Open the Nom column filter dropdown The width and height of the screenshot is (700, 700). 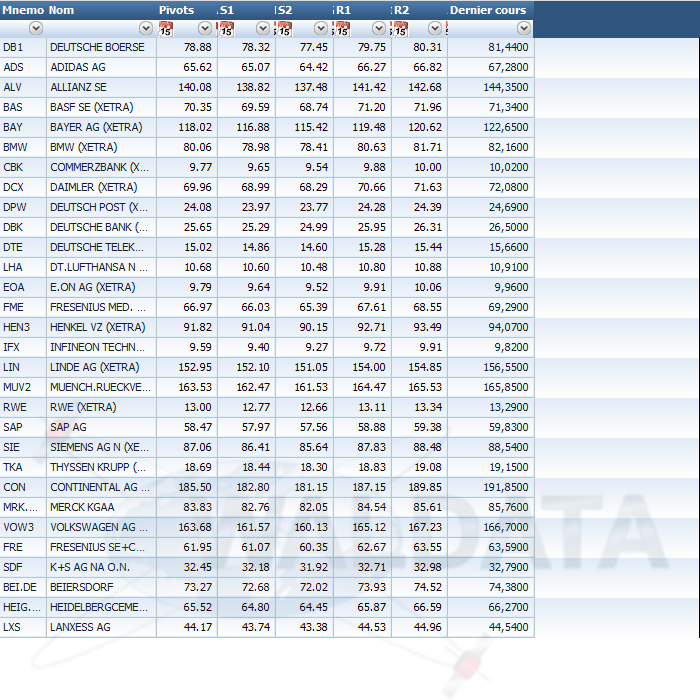pyautogui.click(x=146, y=29)
